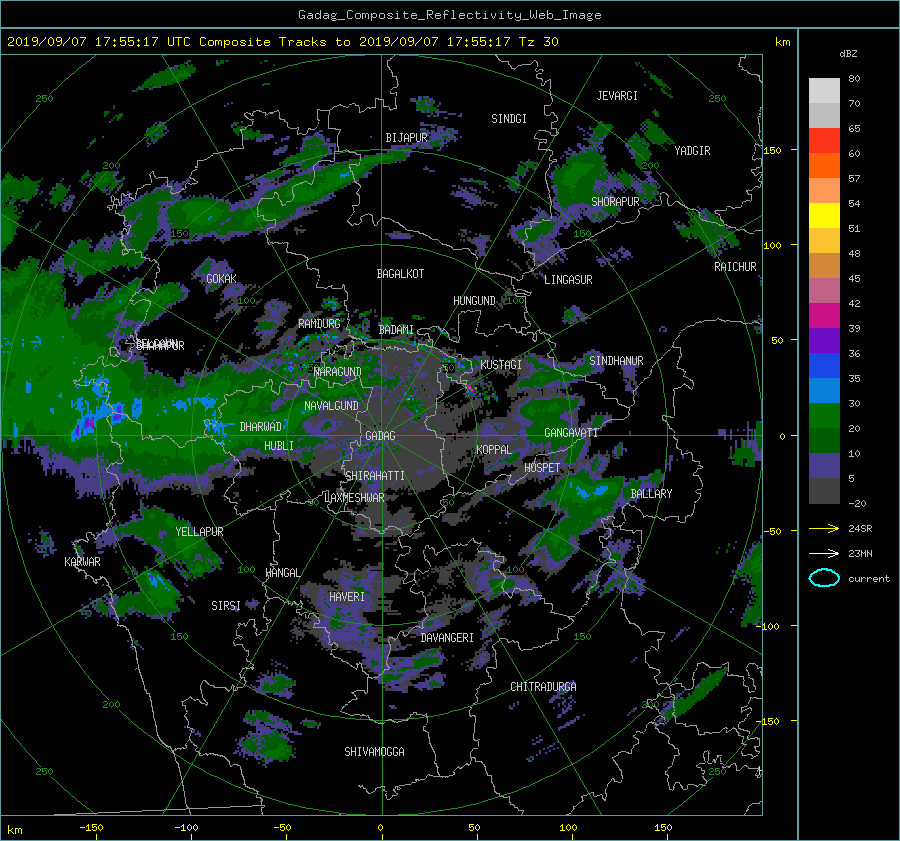The width and height of the screenshot is (900, 841).
Task: Click the SHIVAMOGGA city label
Action: tap(374, 751)
